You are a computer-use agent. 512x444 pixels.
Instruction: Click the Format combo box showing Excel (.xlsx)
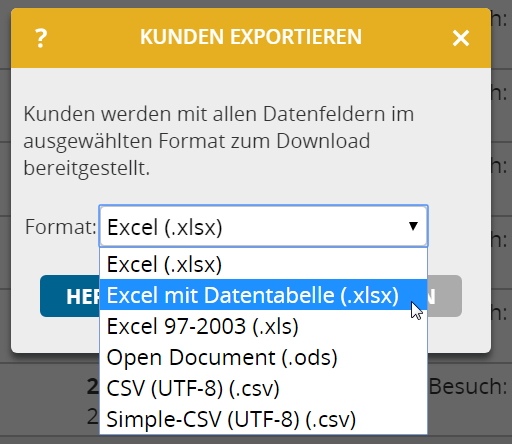click(x=263, y=226)
